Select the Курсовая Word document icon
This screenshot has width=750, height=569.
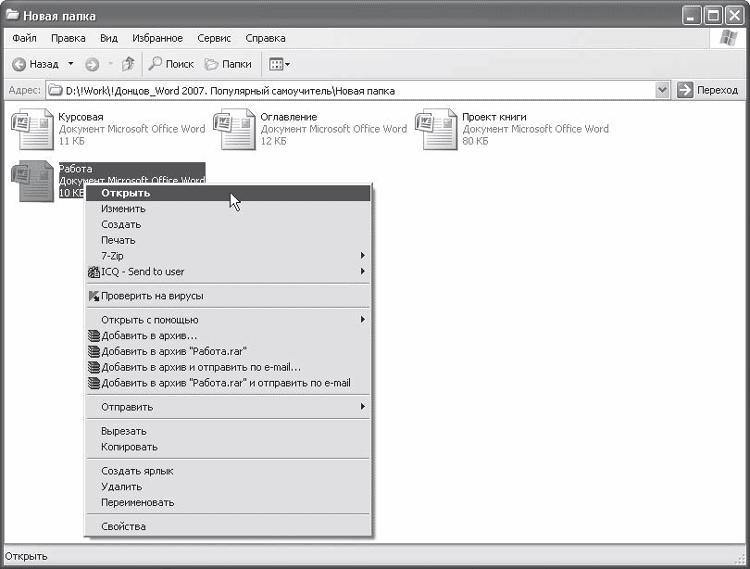click(x=31, y=130)
